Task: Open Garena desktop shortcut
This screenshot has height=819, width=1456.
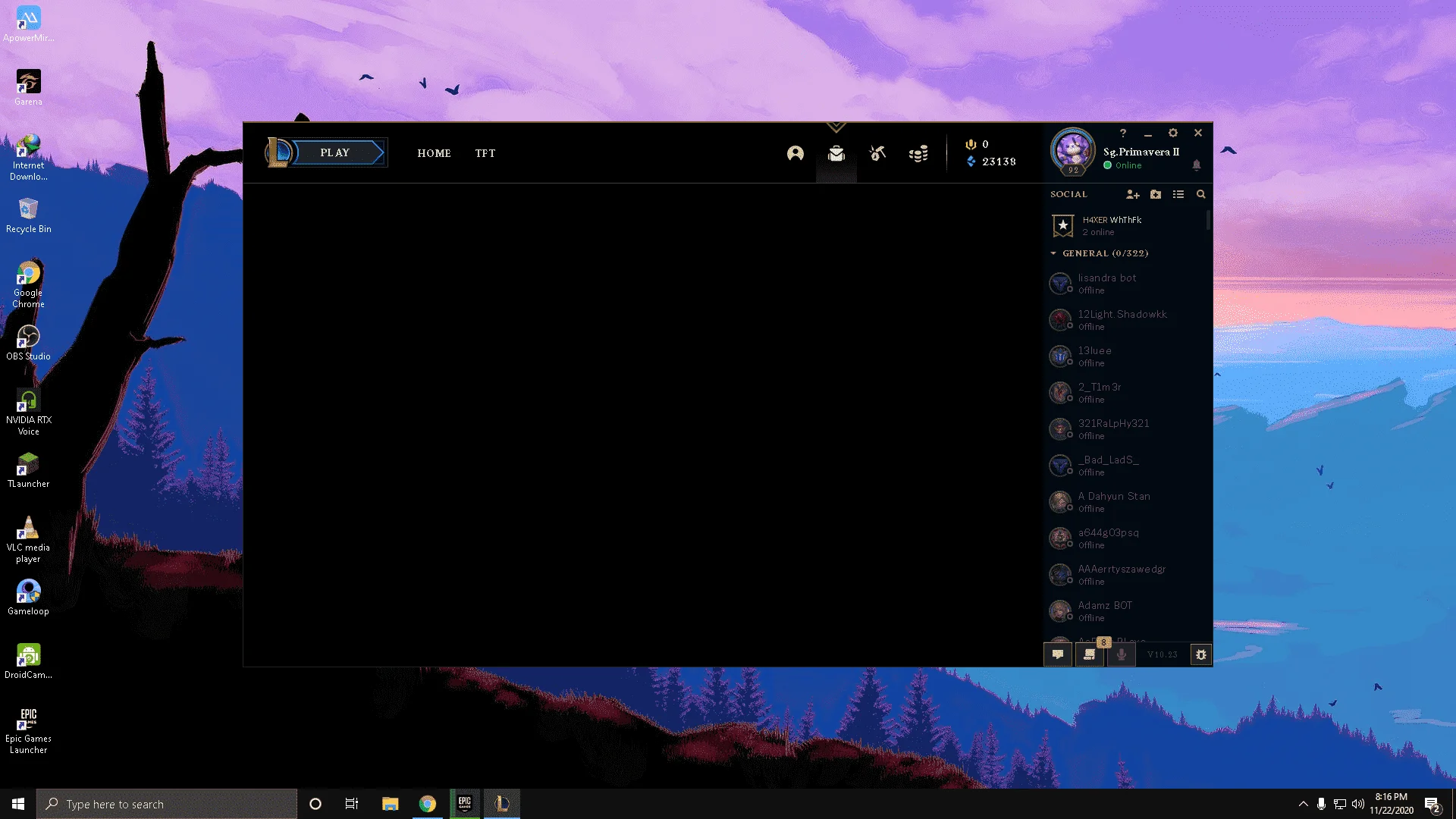Action: [28, 87]
